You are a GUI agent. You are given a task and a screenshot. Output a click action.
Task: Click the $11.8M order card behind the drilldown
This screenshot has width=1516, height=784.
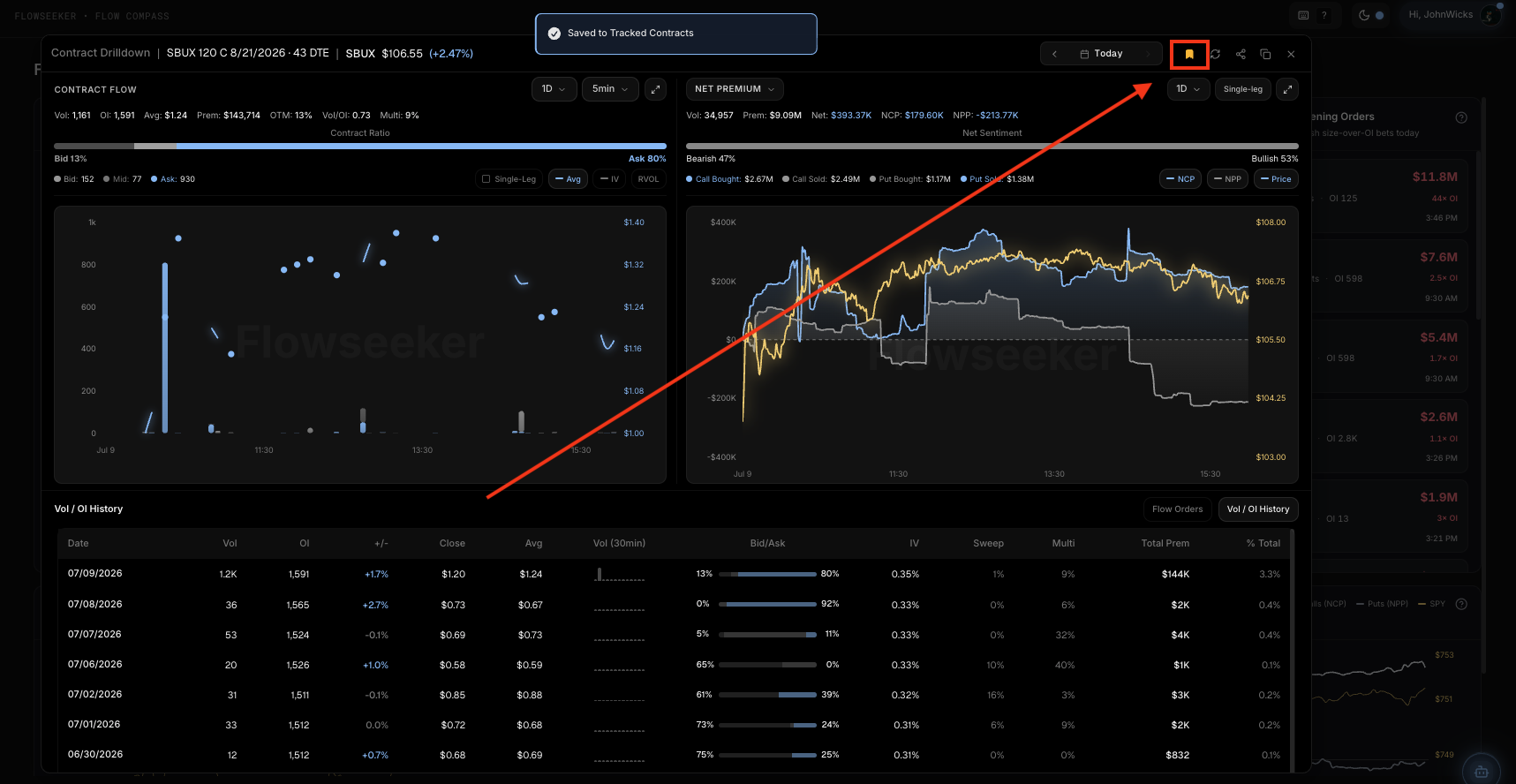[x=1389, y=197]
